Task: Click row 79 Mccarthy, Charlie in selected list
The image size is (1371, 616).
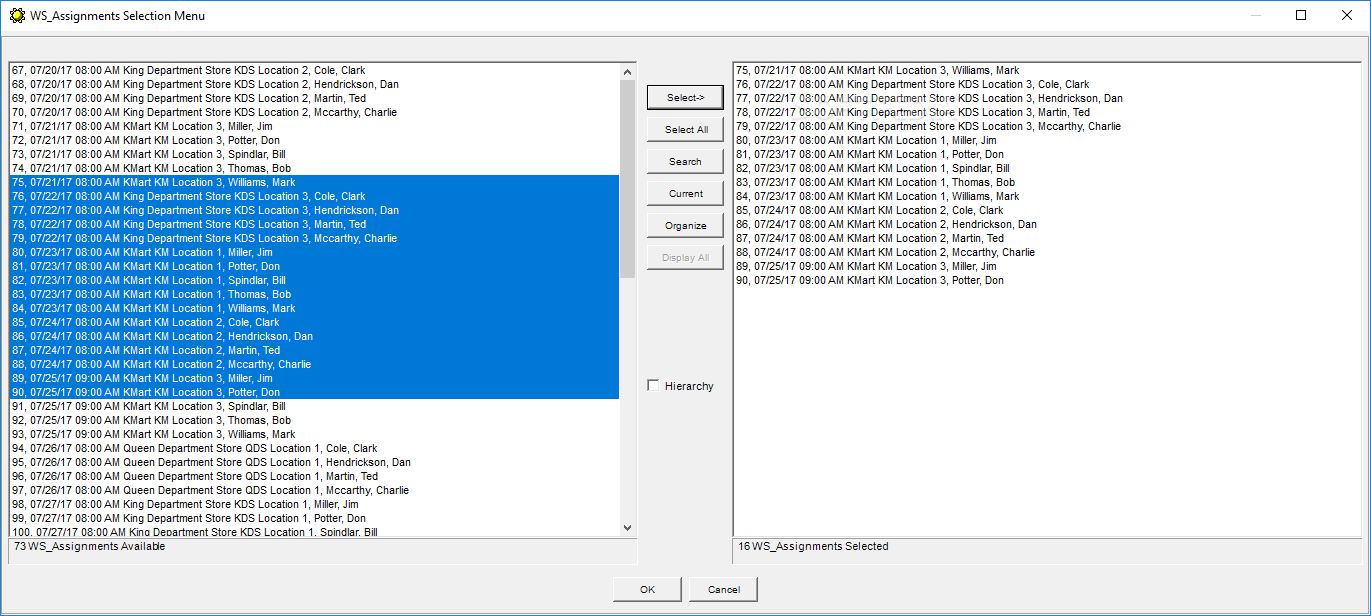Action: pyautogui.click(x=1047, y=126)
